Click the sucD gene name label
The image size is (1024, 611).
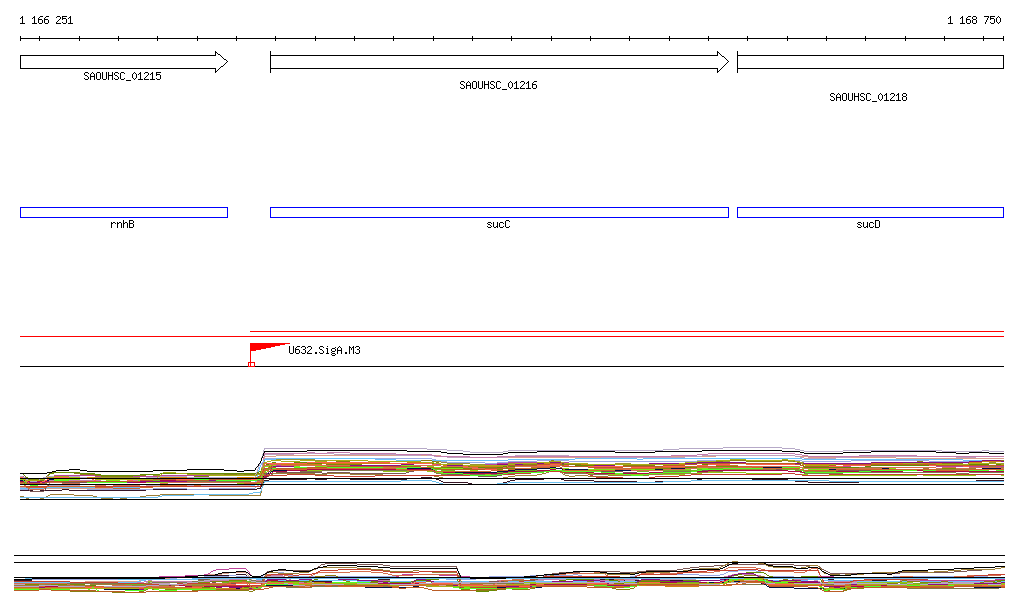click(x=868, y=225)
